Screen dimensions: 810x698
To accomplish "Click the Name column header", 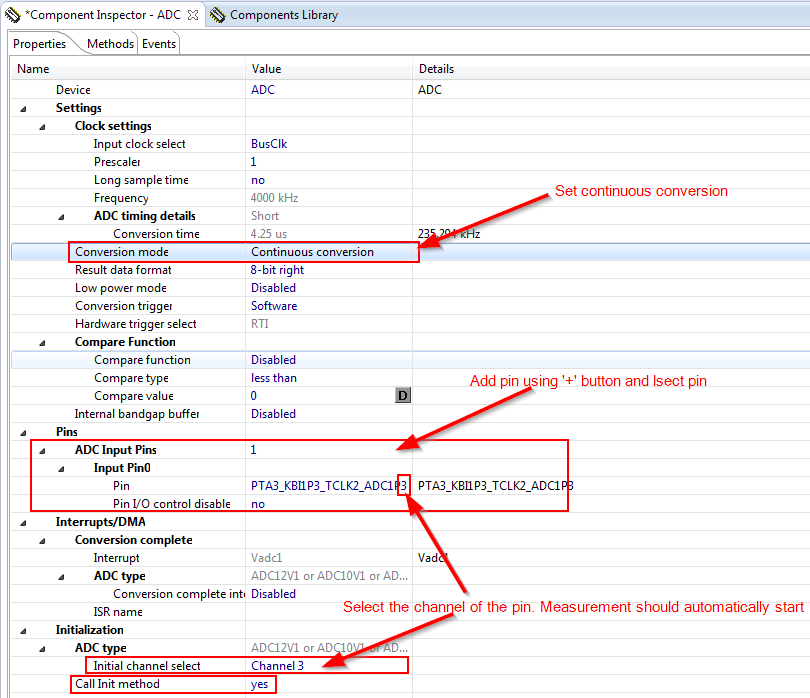I will [x=33, y=69].
